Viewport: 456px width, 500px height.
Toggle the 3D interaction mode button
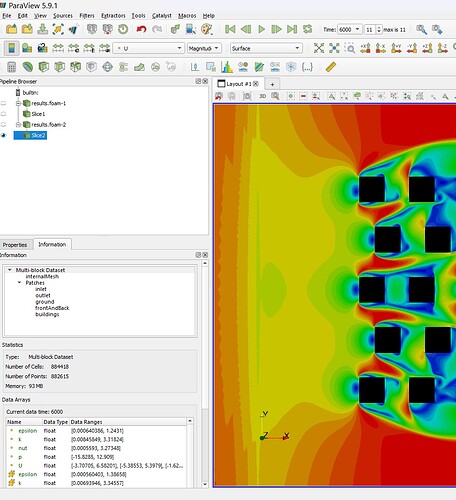(263, 96)
